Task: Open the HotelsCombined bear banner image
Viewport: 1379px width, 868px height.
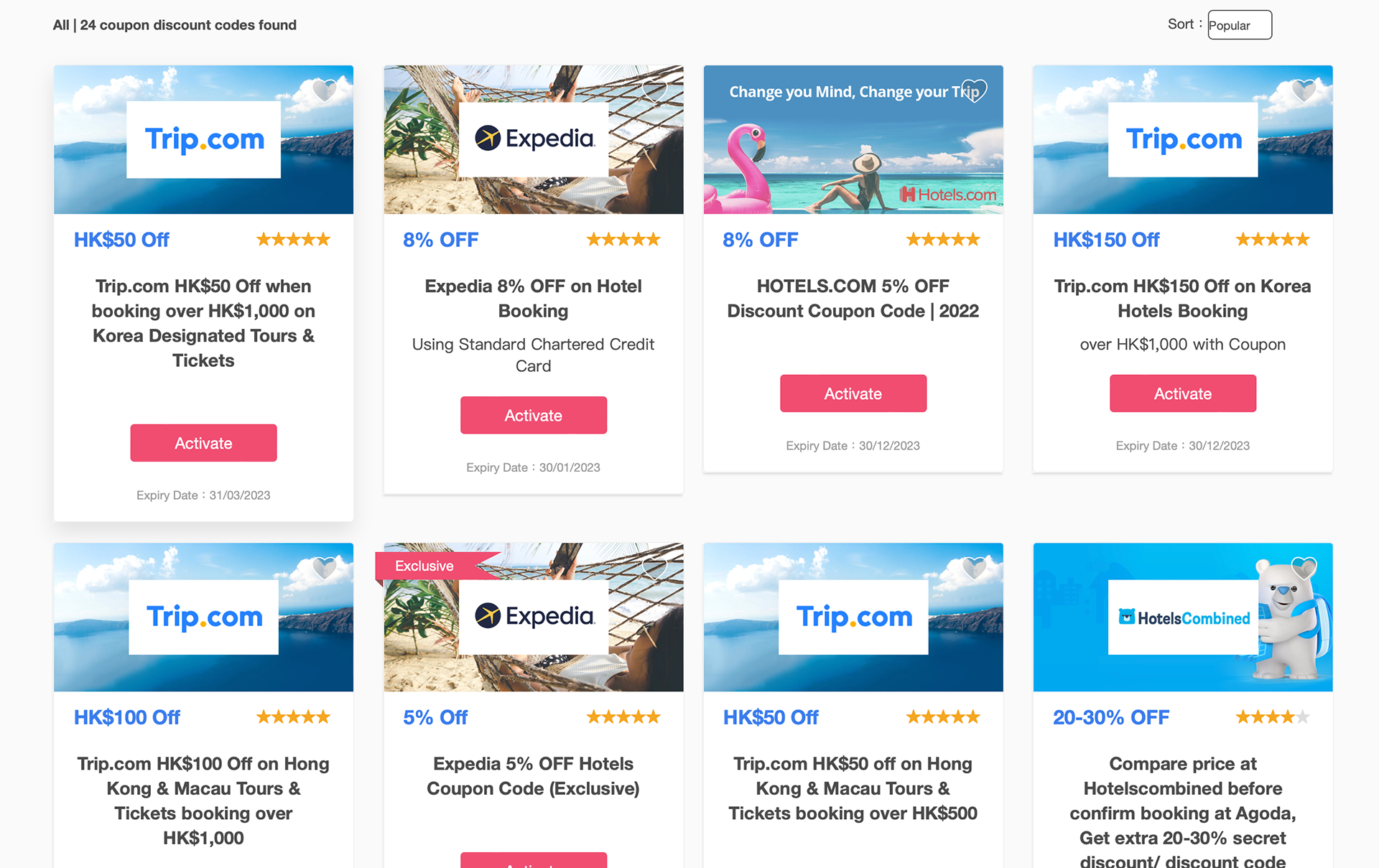Action: (1183, 617)
